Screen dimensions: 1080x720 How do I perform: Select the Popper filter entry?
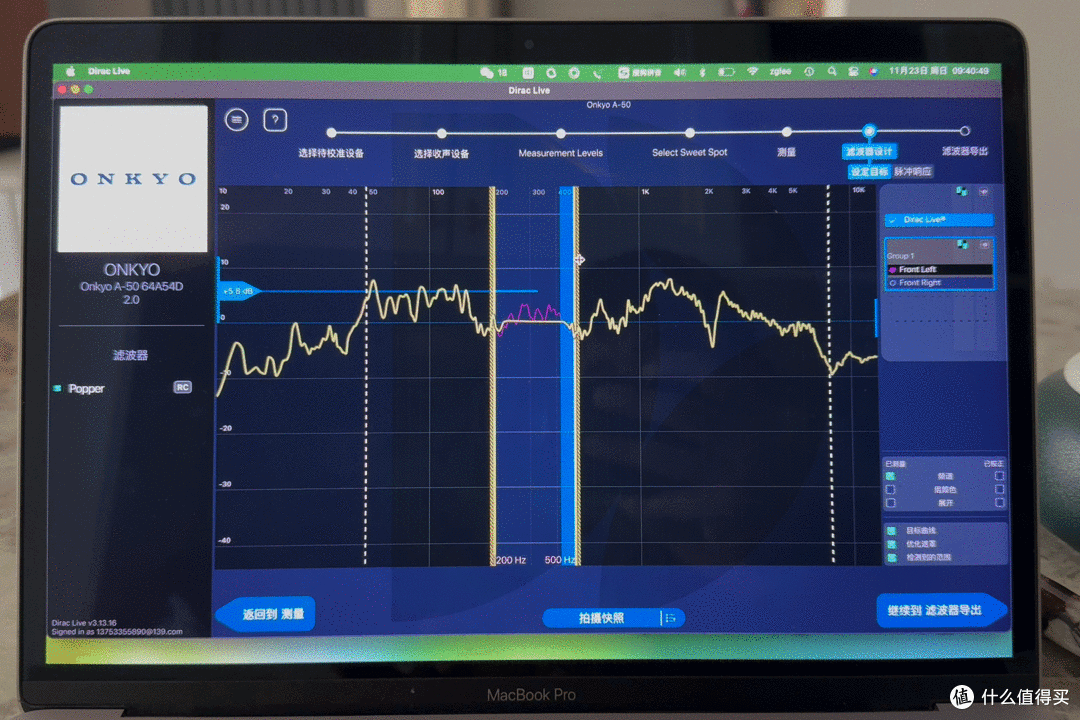coord(86,389)
